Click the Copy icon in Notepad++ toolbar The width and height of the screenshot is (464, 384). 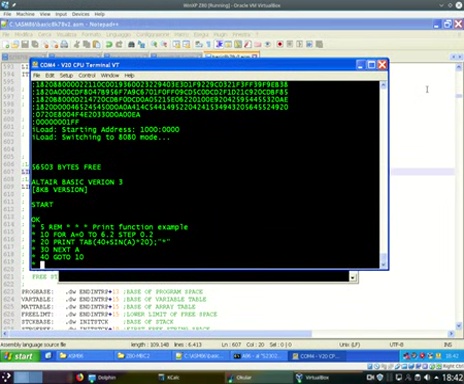(x=87, y=44)
